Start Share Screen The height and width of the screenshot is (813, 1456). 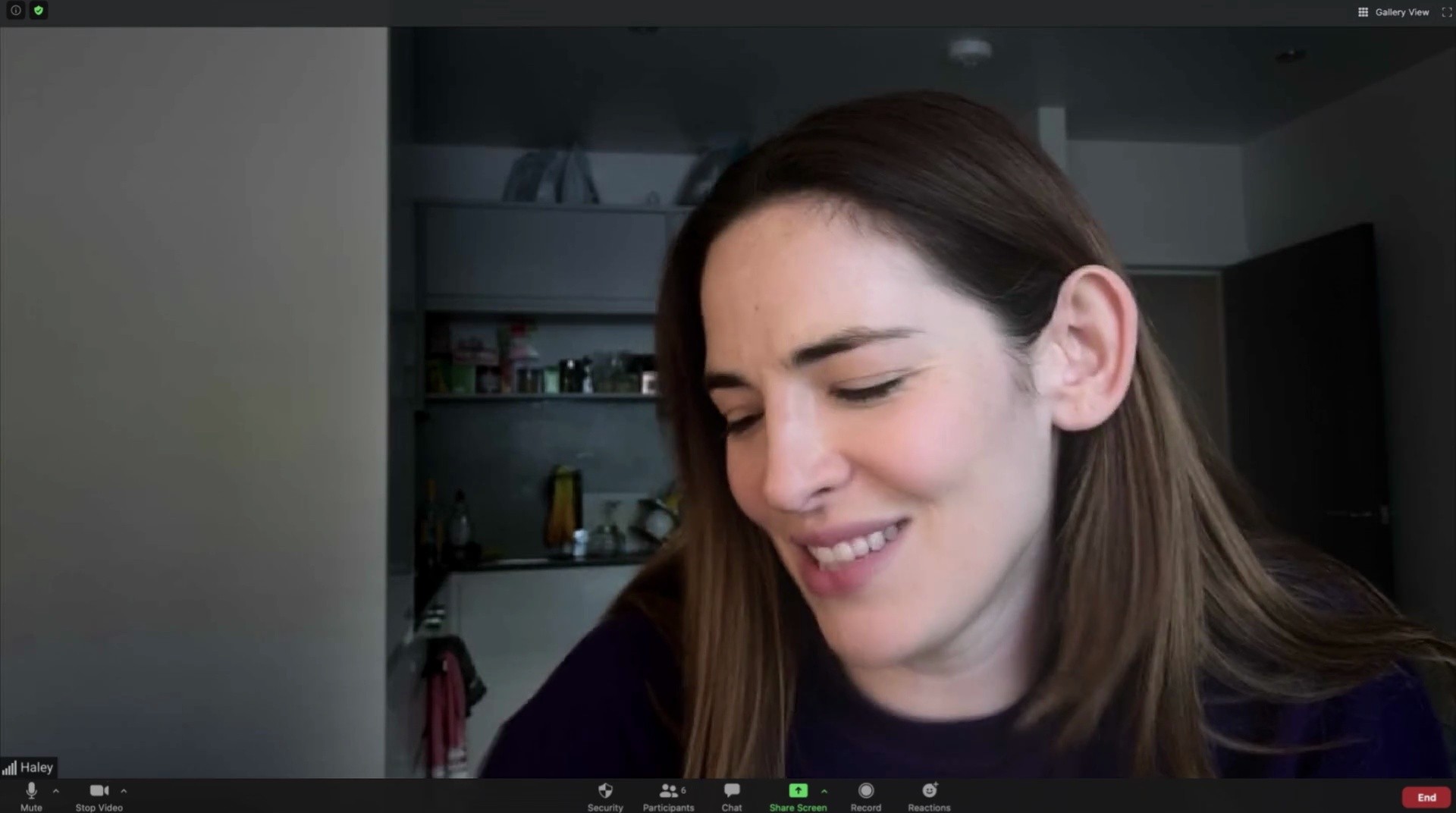pyautogui.click(x=798, y=796)
